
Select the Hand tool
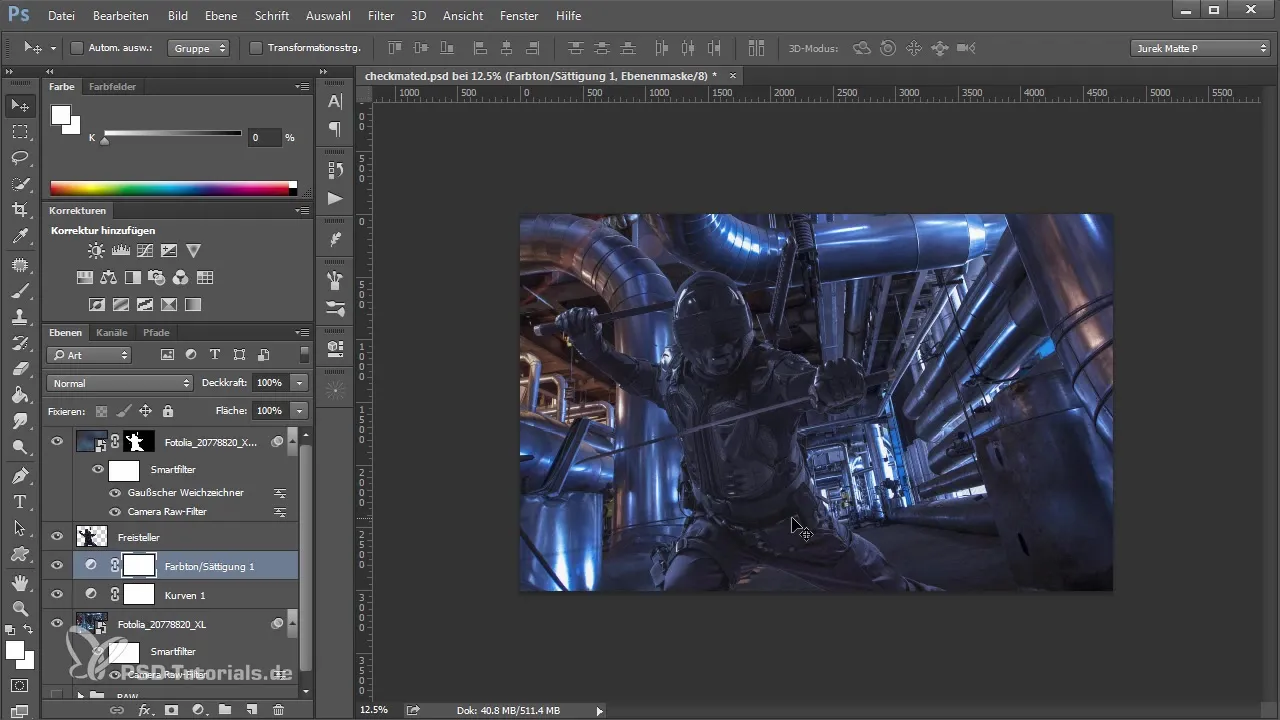click(x=19, y=582)
